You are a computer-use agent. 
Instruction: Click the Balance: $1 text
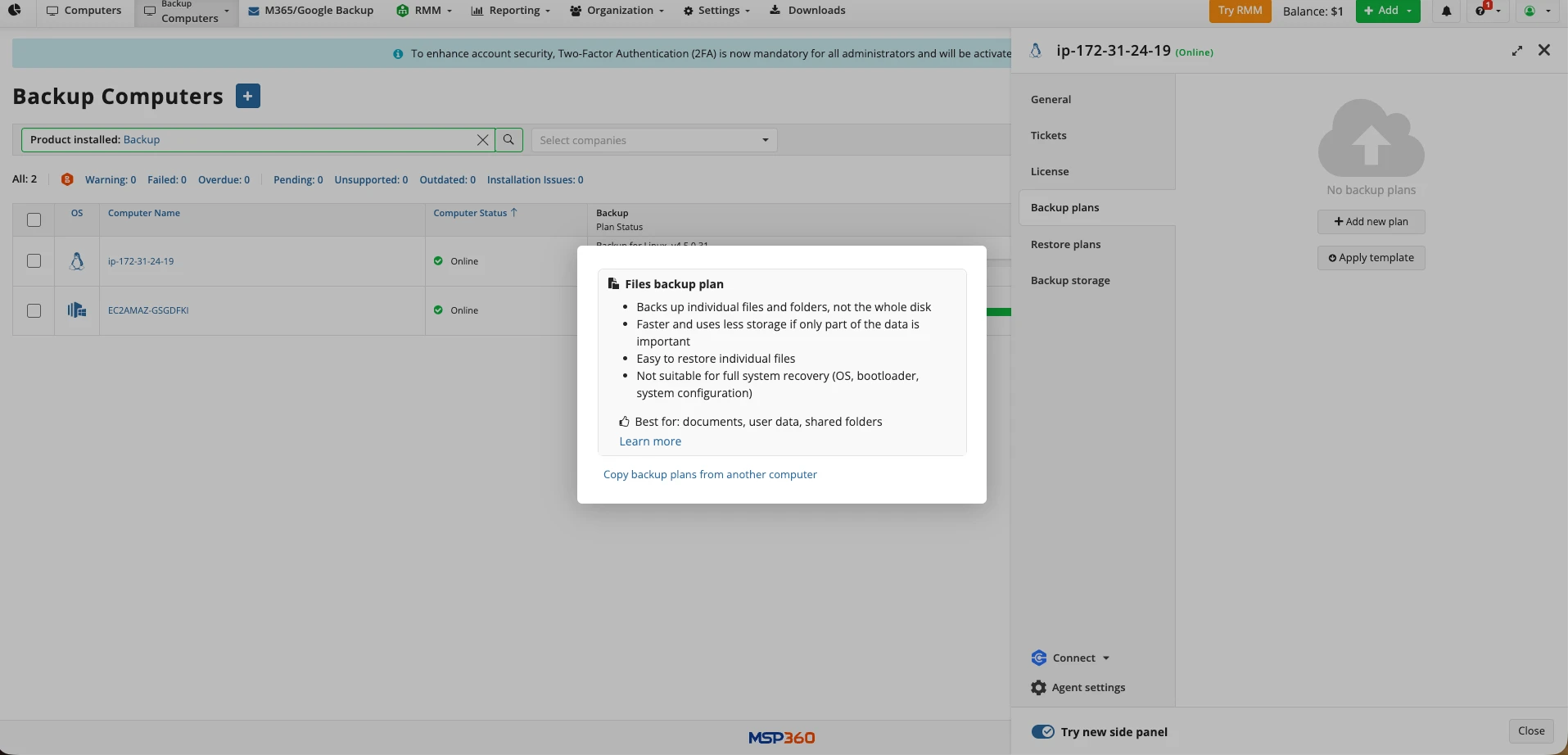tap(1313, 11)
